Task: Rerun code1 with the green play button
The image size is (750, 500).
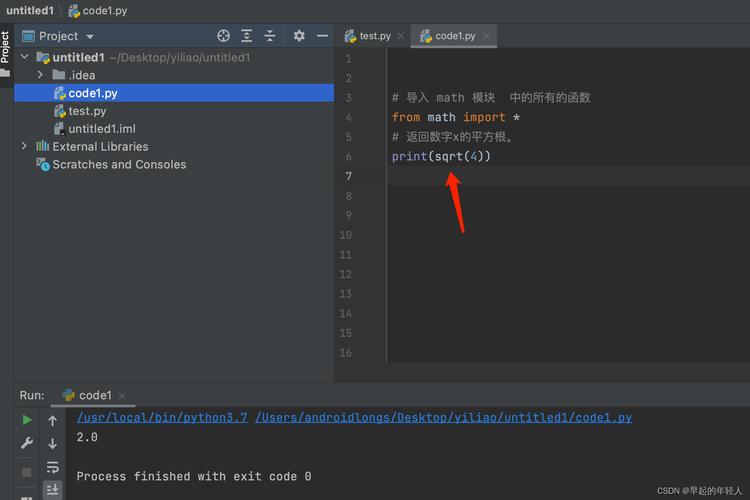Action: (x=27, y=420)
